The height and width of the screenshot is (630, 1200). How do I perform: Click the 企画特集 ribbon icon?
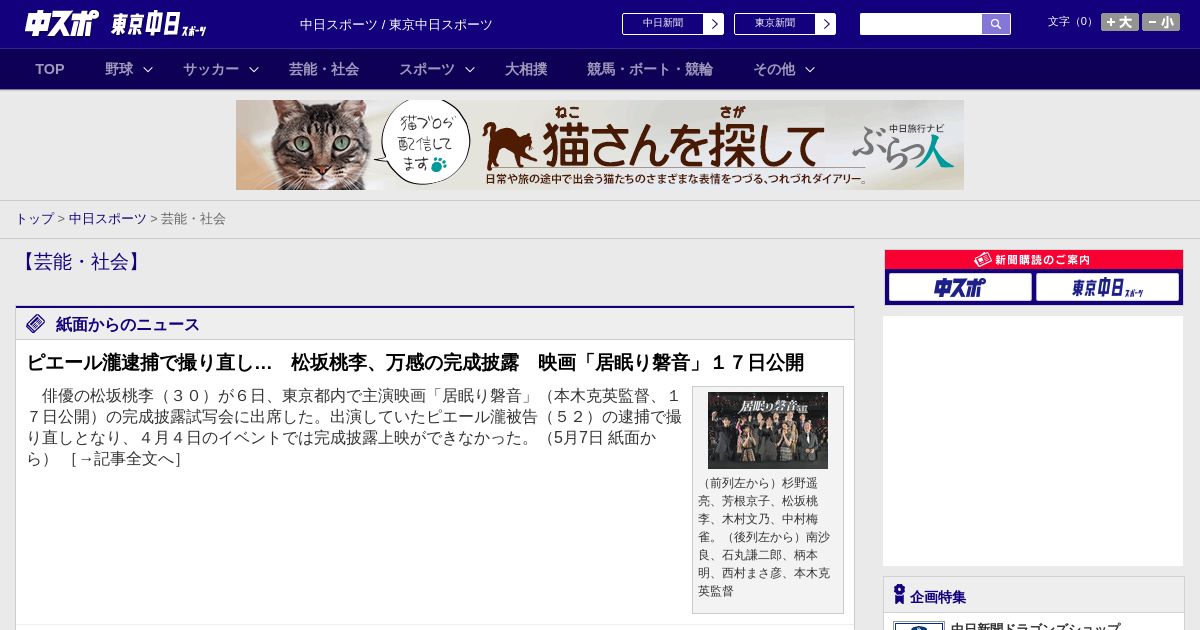click(899, 595)
